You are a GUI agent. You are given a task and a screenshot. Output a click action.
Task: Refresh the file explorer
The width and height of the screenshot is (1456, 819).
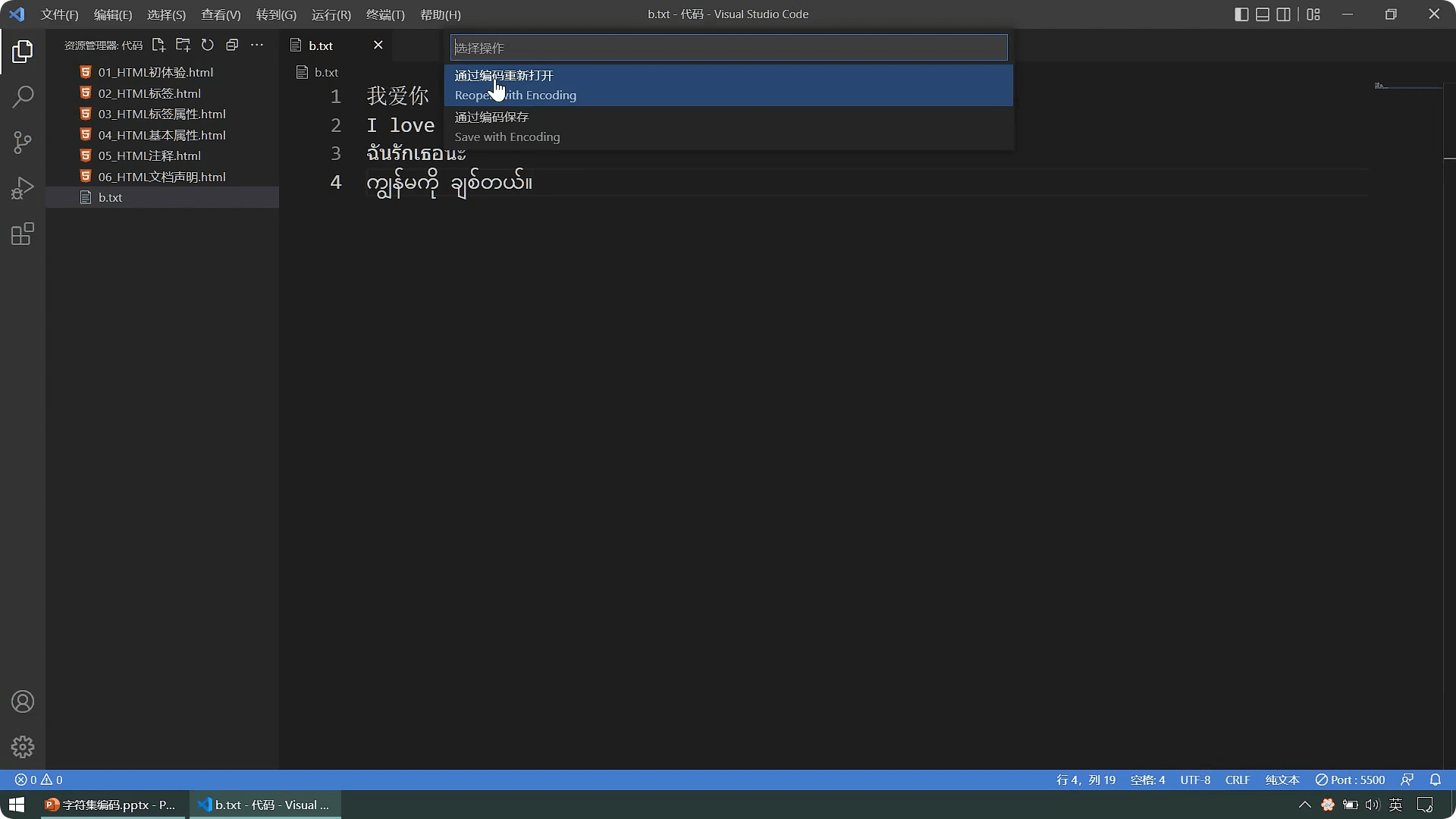[x=208, y=45]
